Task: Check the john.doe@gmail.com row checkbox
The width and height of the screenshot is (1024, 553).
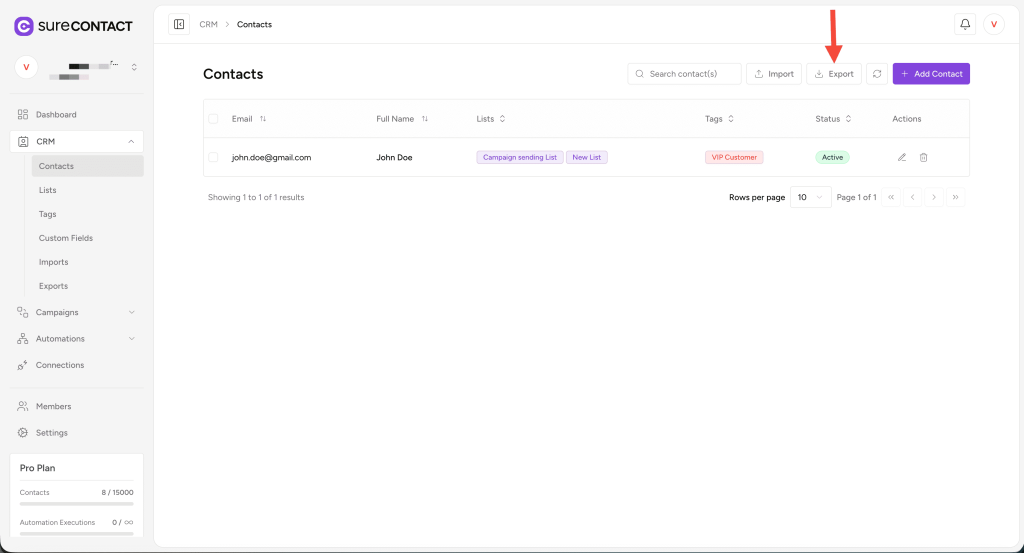Action: point(213,157)
